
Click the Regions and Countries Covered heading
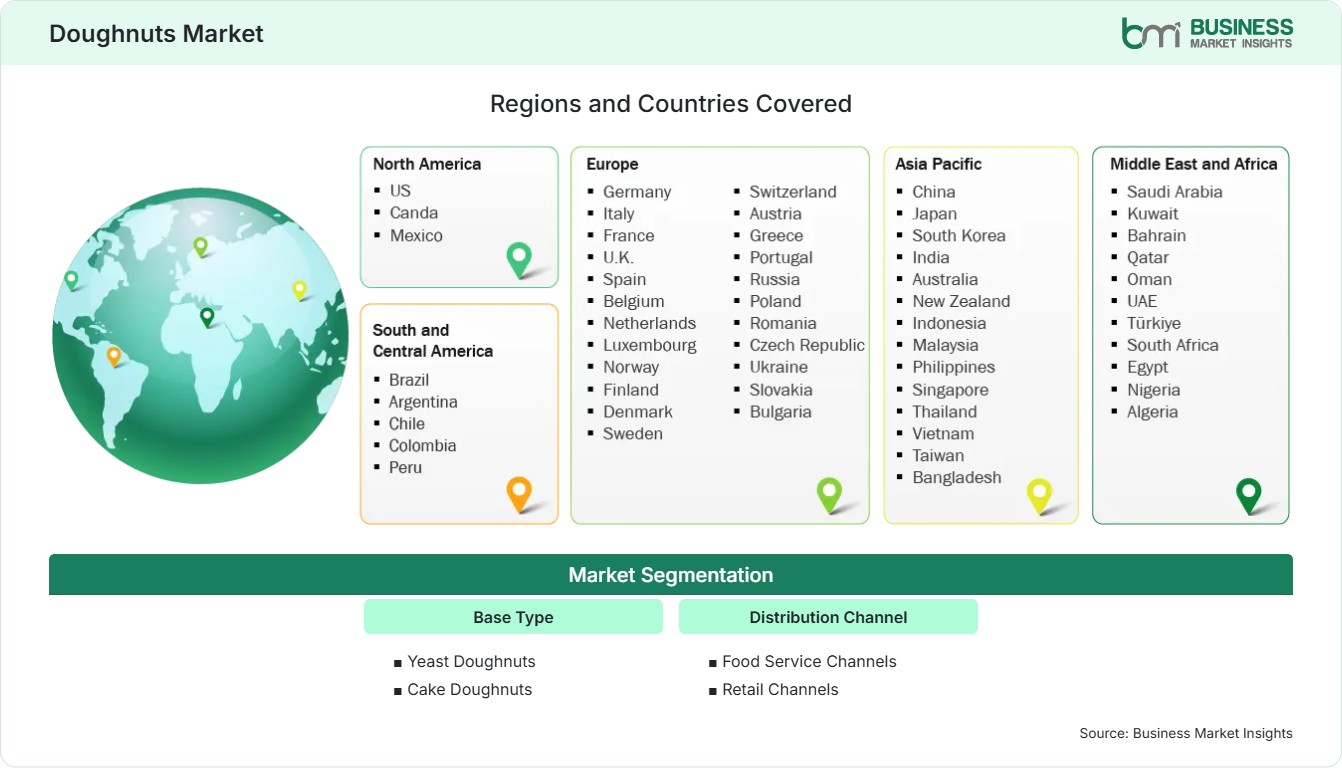(x=671, y=104)
